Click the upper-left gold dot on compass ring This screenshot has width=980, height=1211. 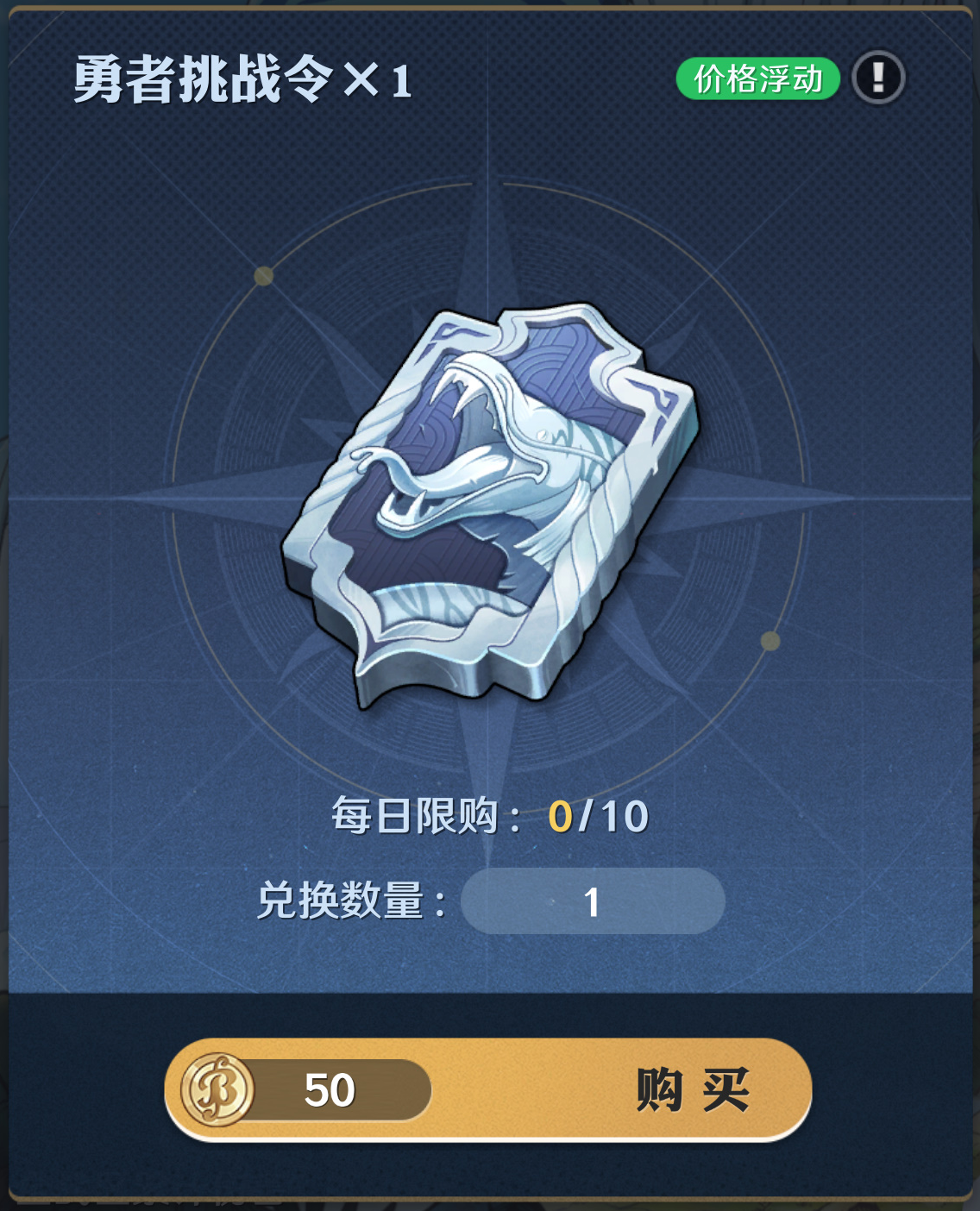tap(263, 275)
